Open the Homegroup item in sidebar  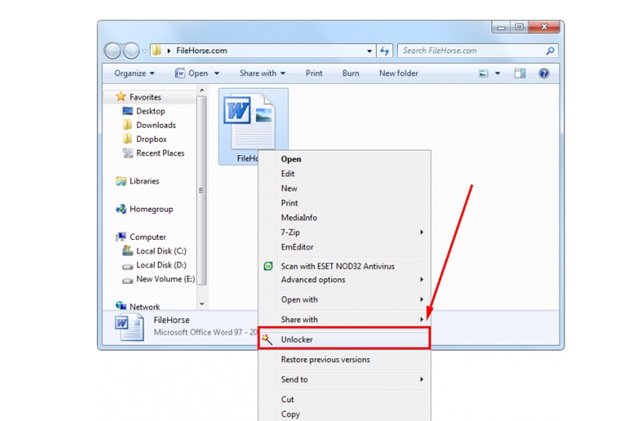(151, 209)
